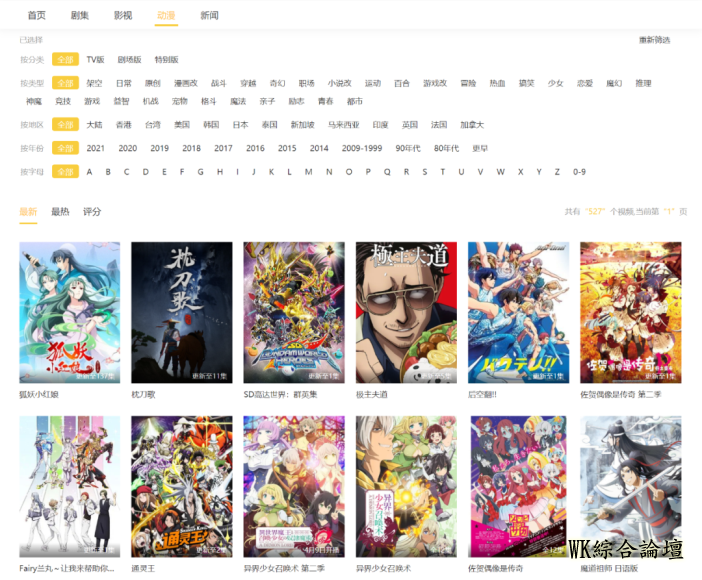Pick the 推理 genre filter
Viewport: 702px width, 580px height.
pyautogui.click(x=643, y=83)
